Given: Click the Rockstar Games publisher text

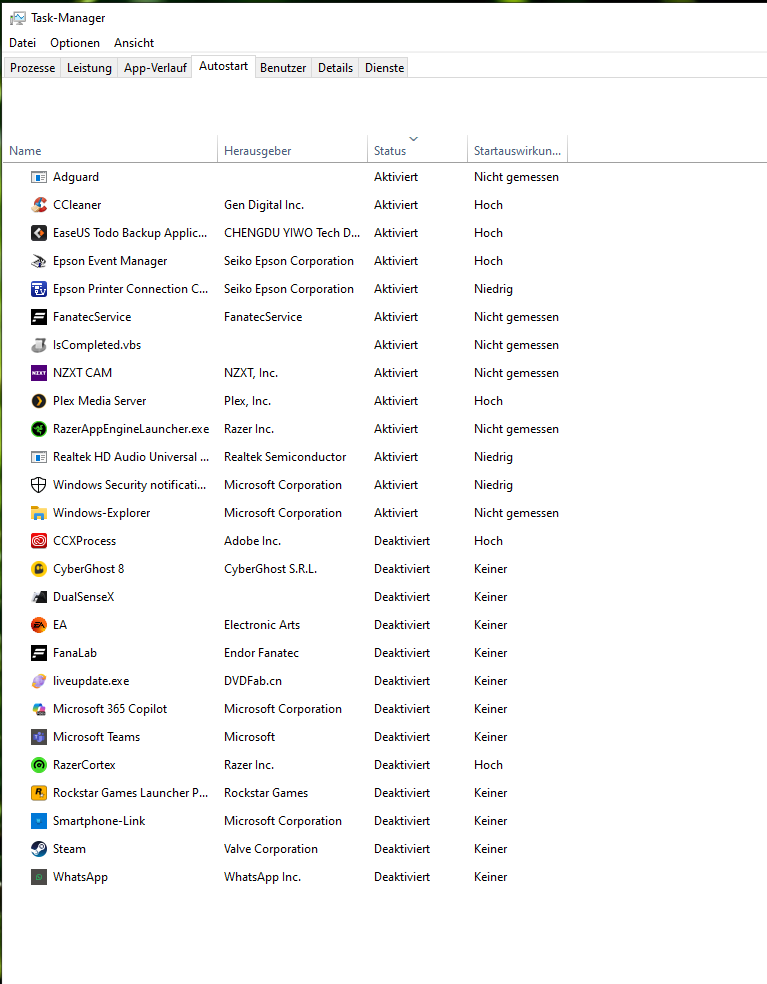Looking at the screenshot, I should click(x=266, y=793).
